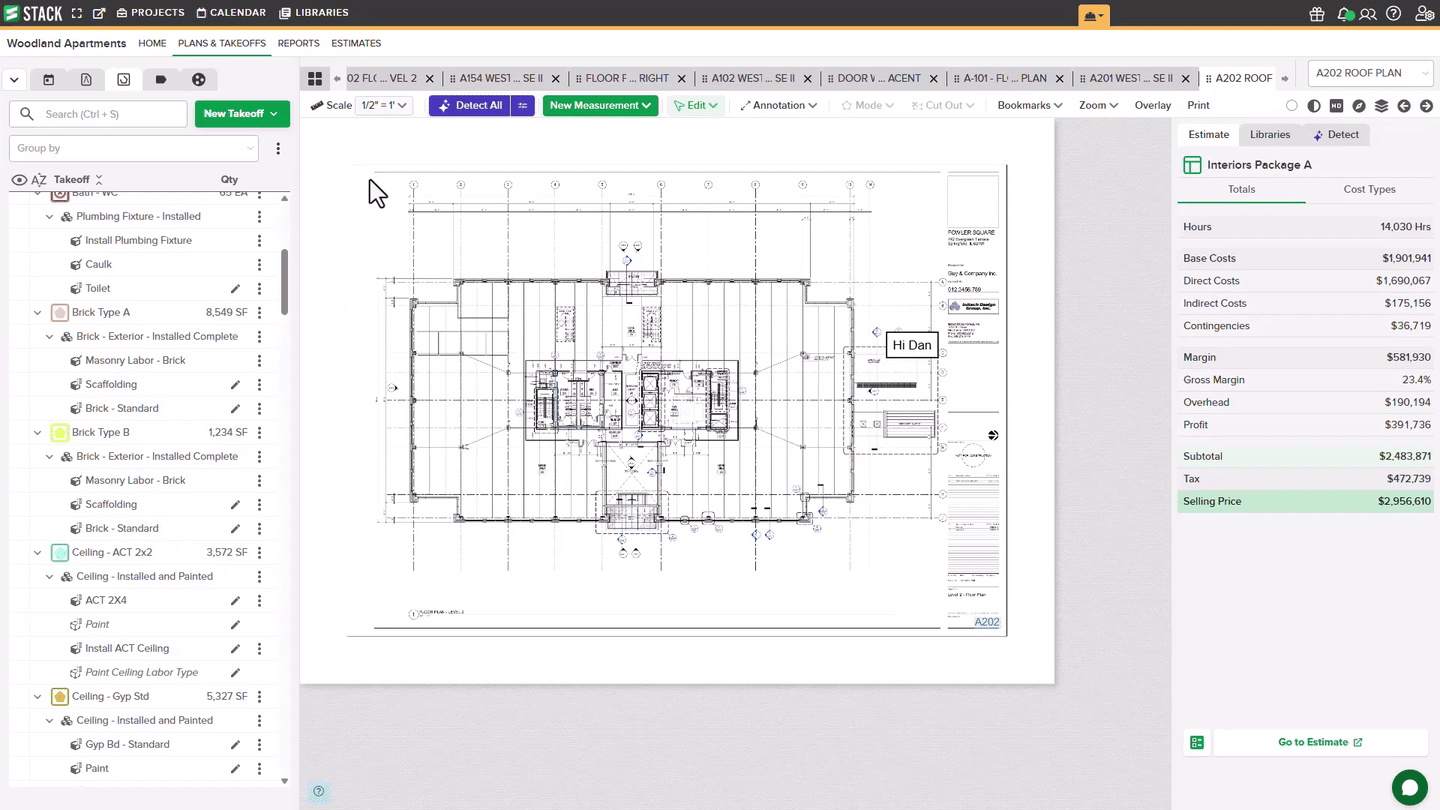Go to previous sheet with left arrow
1440x810 pixels.
pos(1404,105)
